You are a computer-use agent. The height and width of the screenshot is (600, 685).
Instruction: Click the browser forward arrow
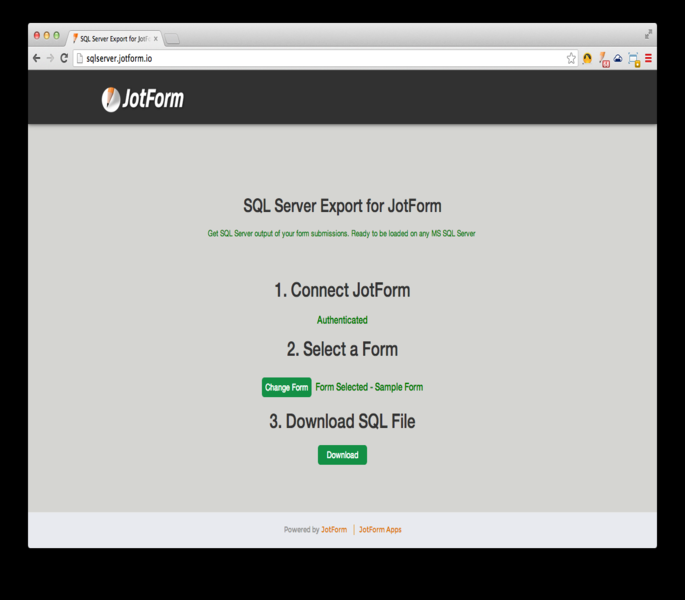point(50,59)
